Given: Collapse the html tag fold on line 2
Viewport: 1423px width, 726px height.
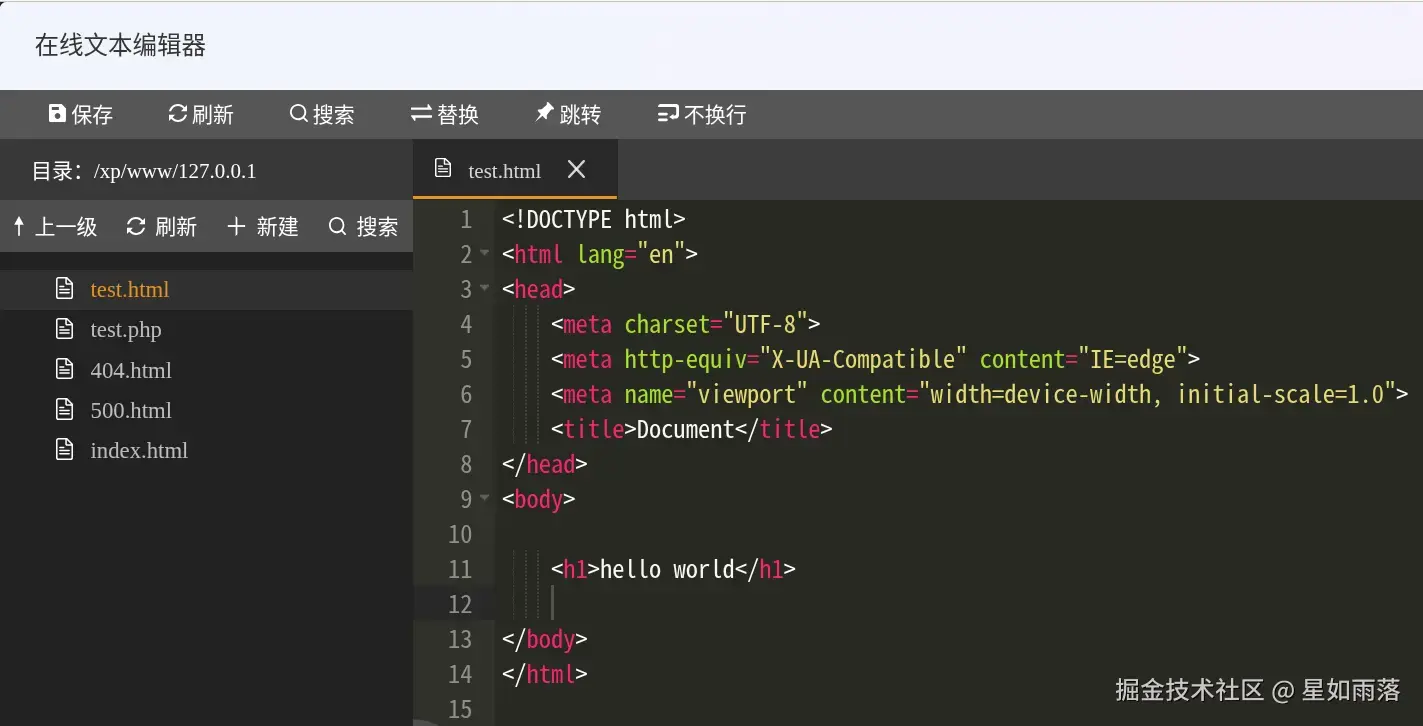Looking at the screenshot, I should (x=484, y=252).
